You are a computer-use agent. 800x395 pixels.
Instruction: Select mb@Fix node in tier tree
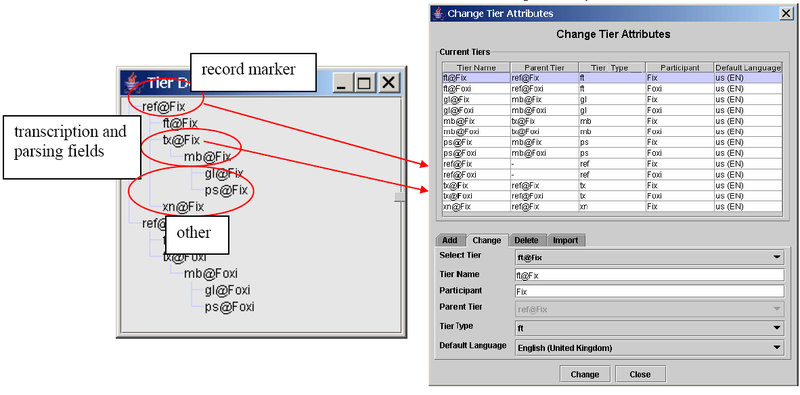tap(207, 157)
